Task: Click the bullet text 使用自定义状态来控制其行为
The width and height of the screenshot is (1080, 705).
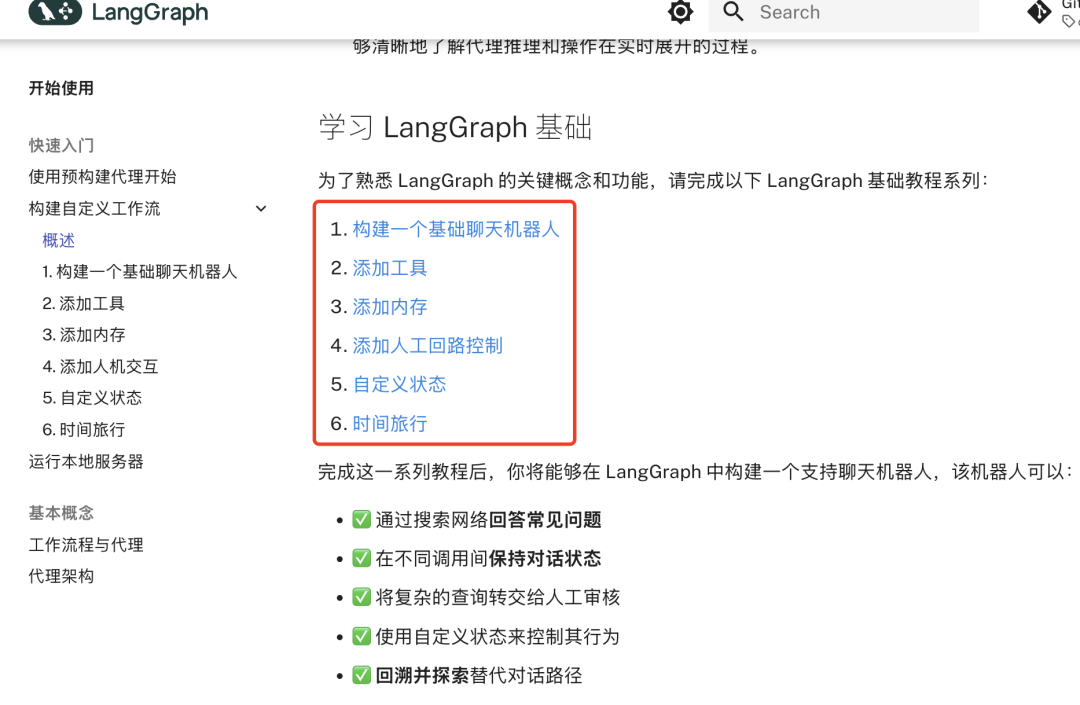Action: tap(497, 636)
